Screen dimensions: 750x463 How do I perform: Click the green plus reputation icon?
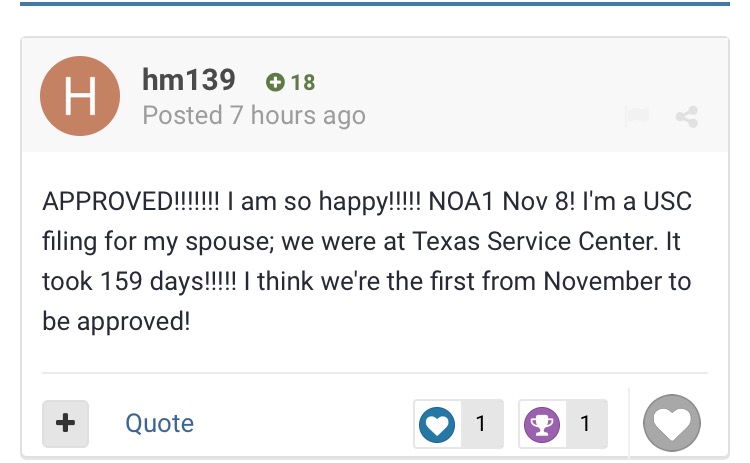275,82
